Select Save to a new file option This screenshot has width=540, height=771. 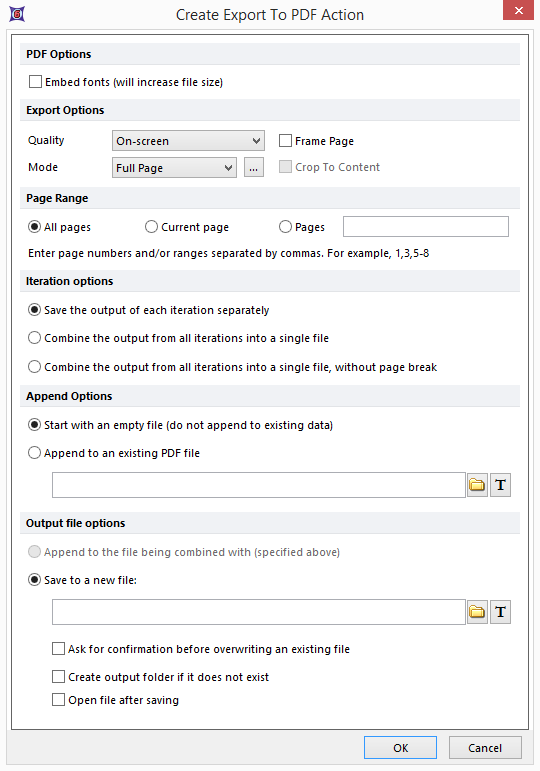click(x=34, y=580)
